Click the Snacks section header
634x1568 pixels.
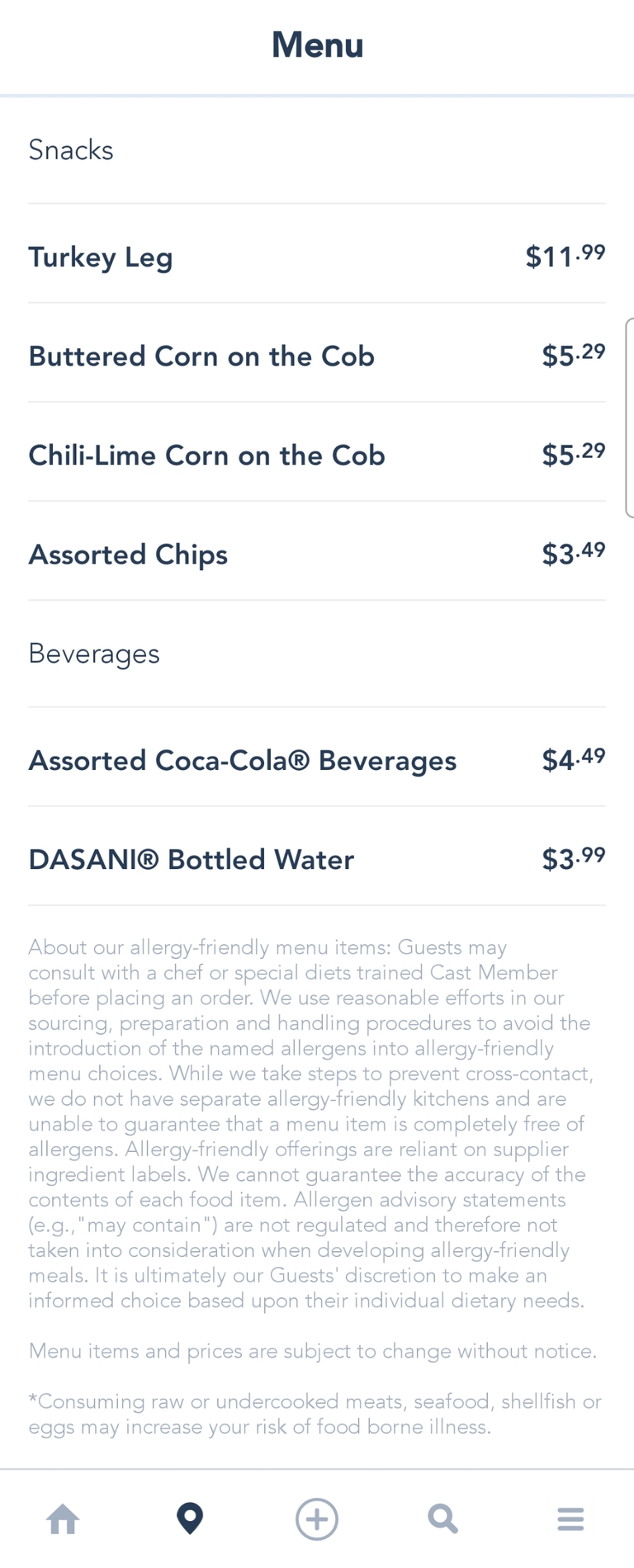tap(71, 150)
